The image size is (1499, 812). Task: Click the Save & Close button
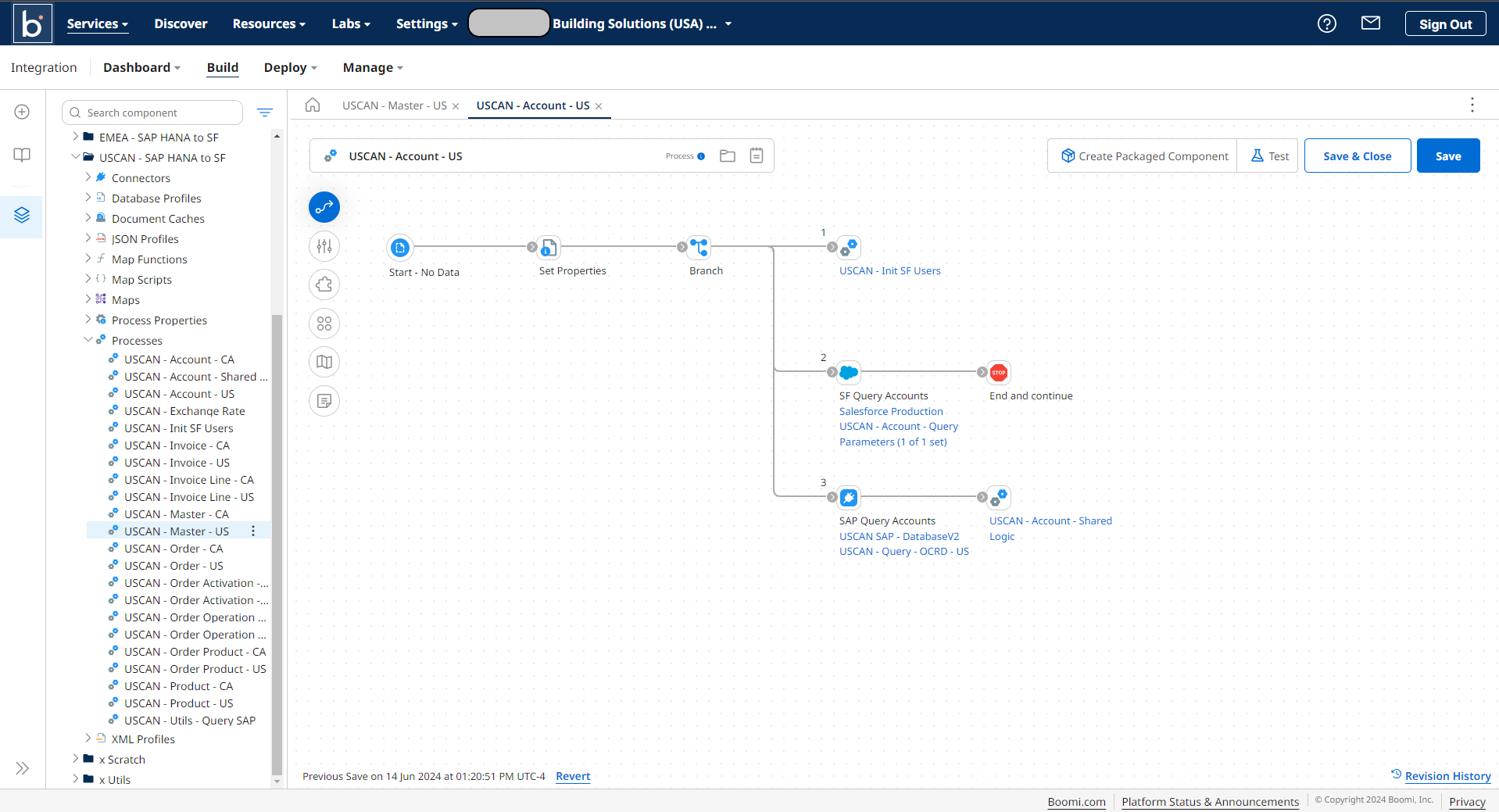click(1357, 156)
